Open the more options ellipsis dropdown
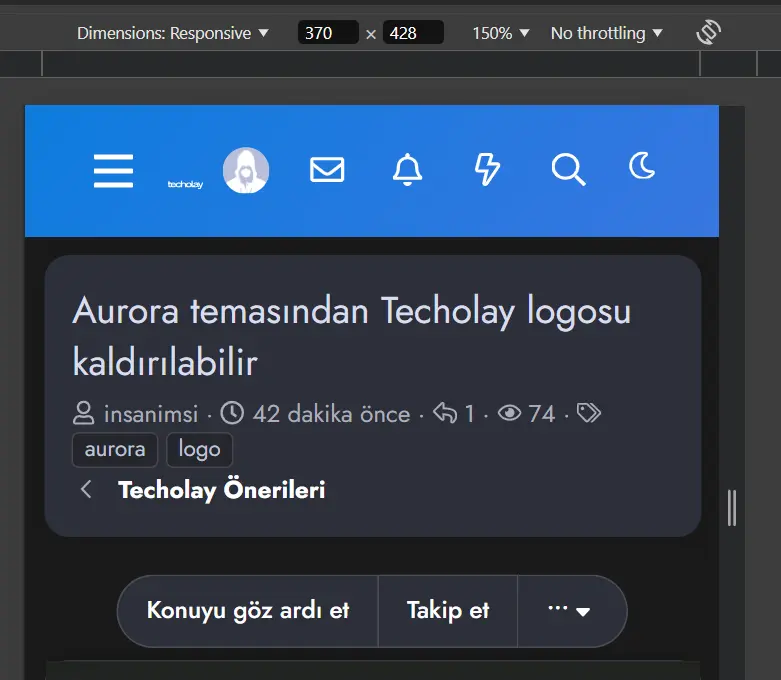Screen dimensions: 781x680 click(571, 611)
